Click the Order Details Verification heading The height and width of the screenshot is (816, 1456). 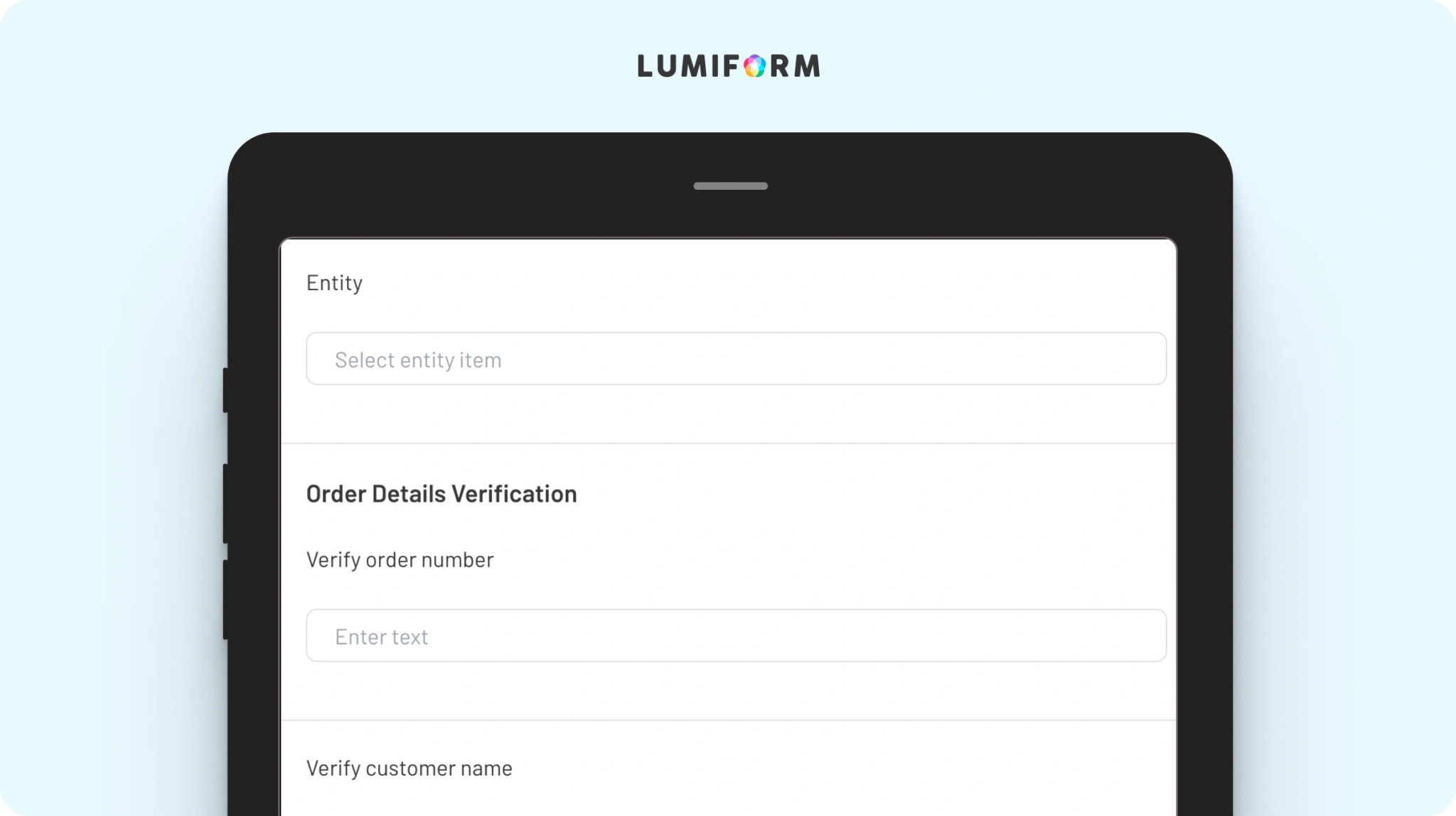click(441, 493)
